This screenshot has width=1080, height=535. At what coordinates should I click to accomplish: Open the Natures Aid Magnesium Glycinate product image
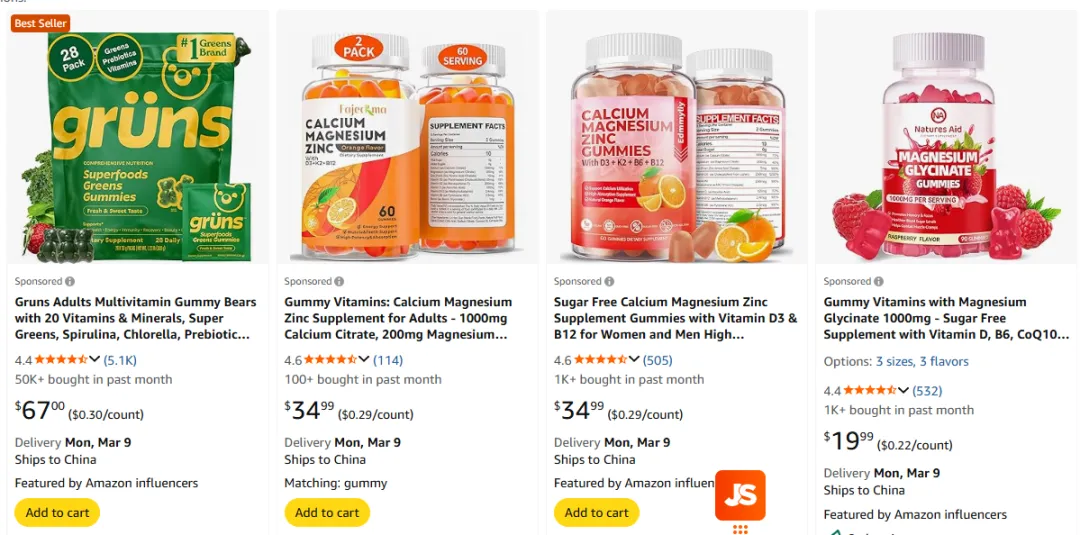(x=946, y=138)
